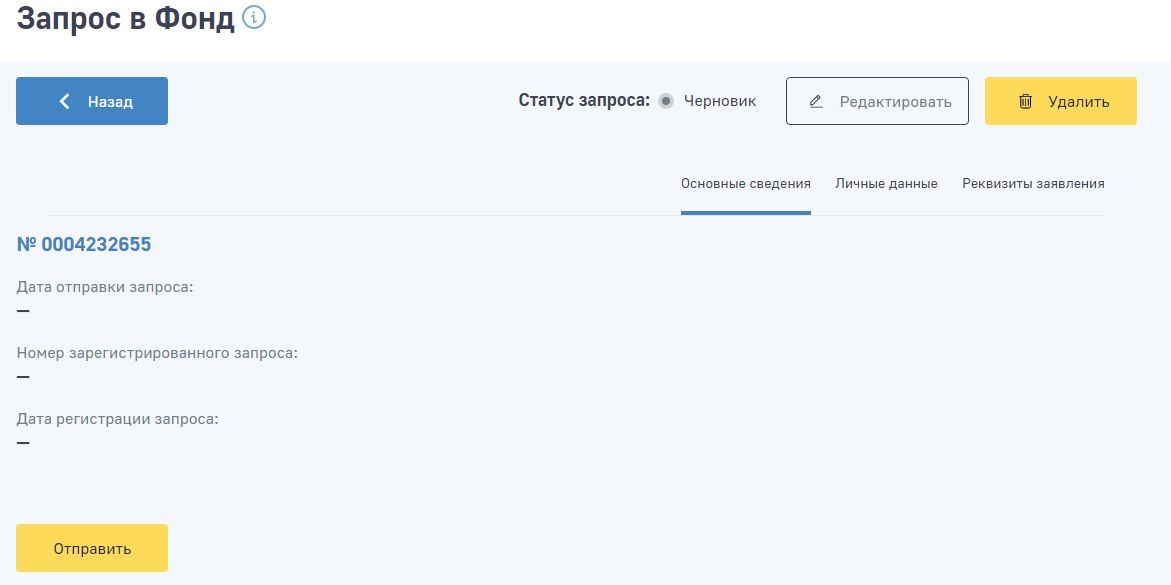Click the pencil icon in Редактировать
This screenshot has width=1171, height=585.
click(816, 101)
